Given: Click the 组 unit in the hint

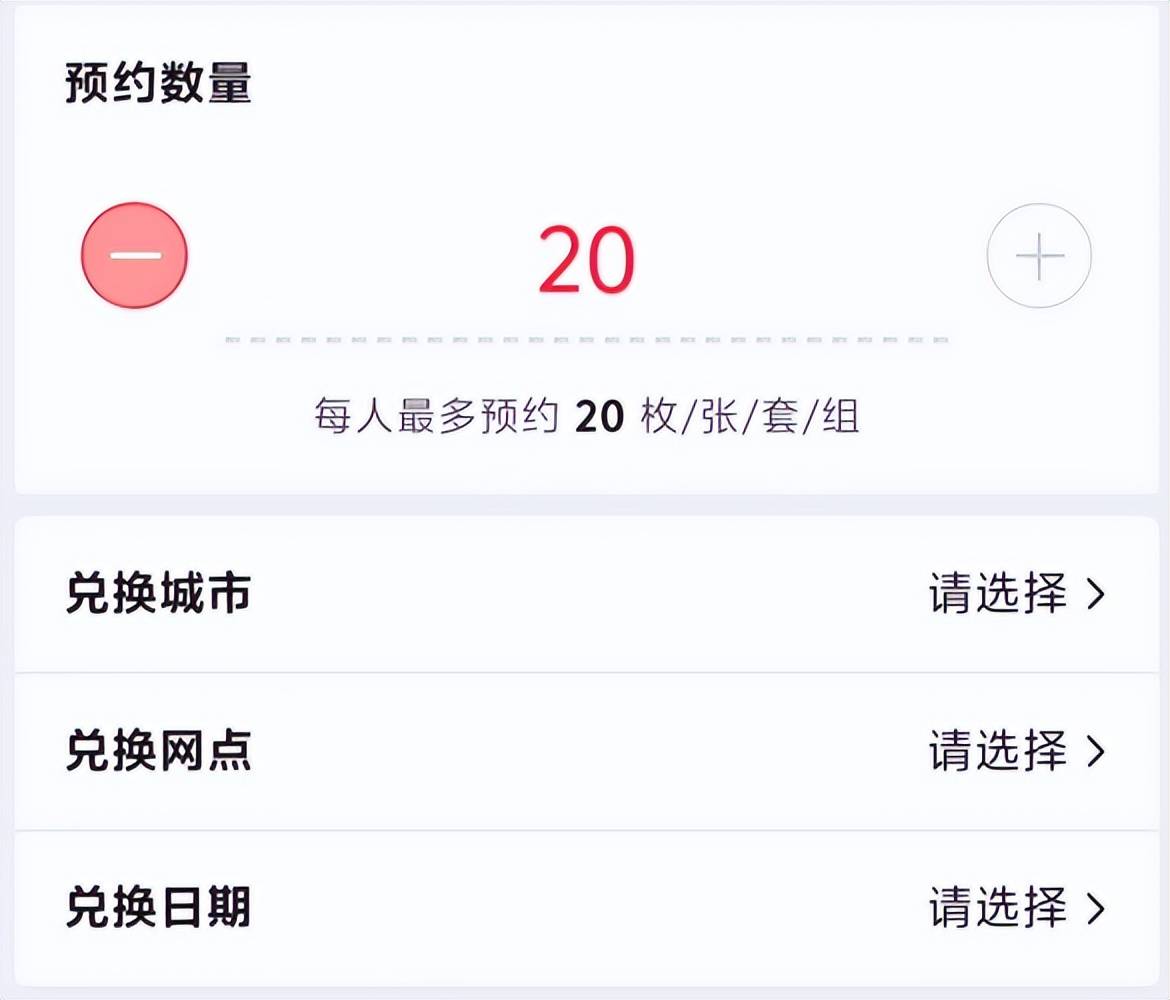Looking at the screenshot, I should click(840, 417).
